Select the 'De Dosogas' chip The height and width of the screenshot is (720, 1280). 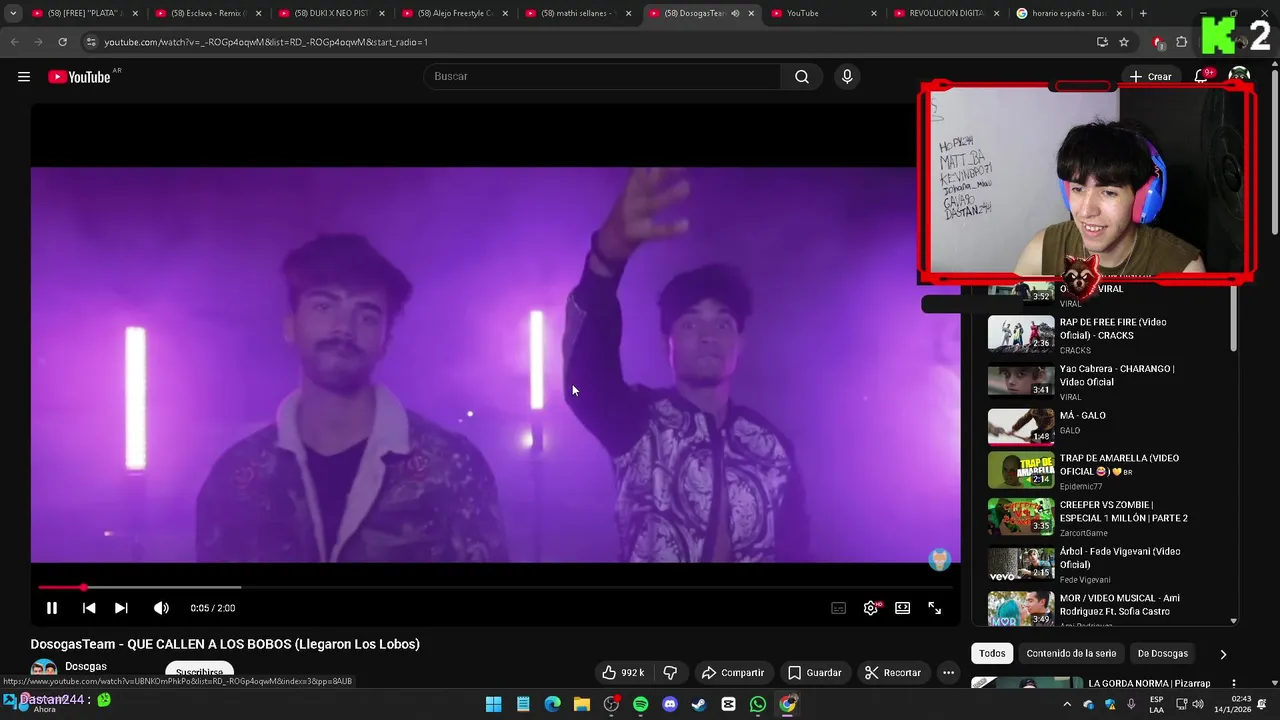point(1162,653)
